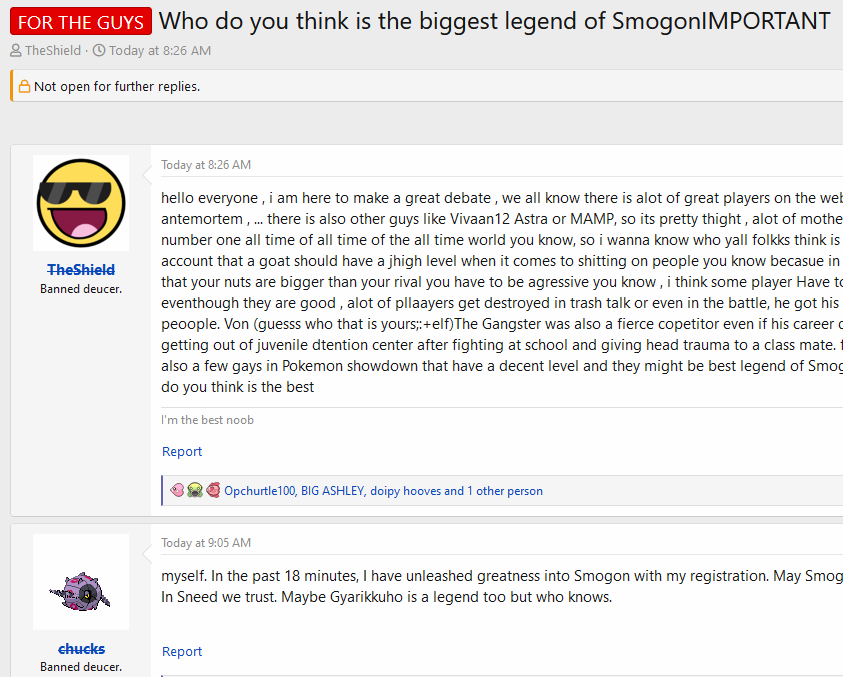Click the lock icon in the closed notice
Image resolution: width=843 pixels, height=677 pixels.
pos(25,86)
